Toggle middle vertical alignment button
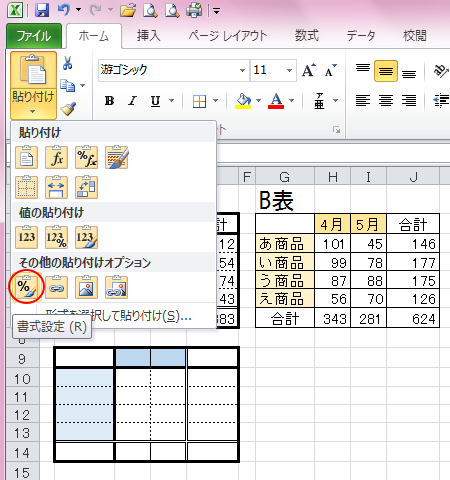 pos(386,71)
